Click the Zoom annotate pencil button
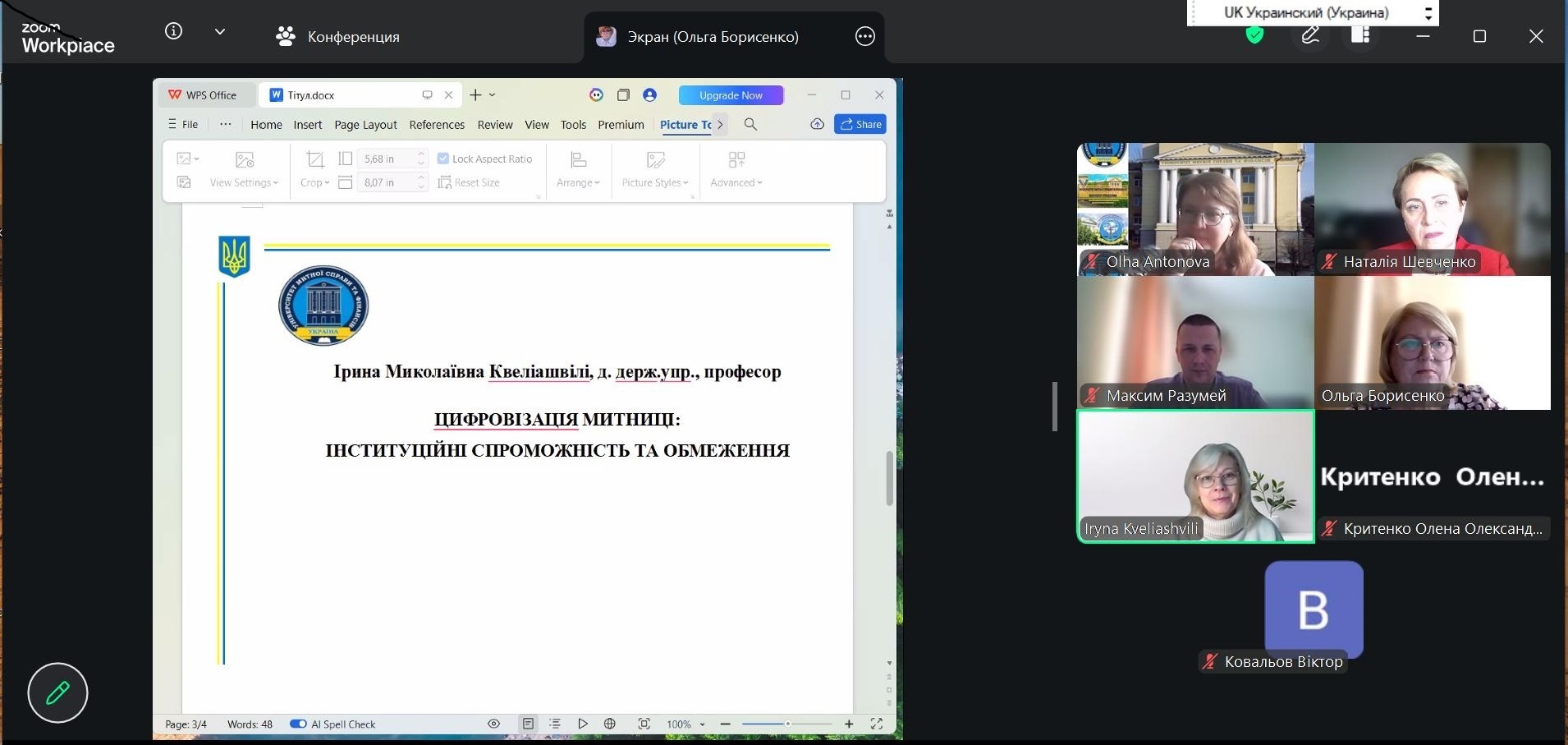This screenshot has width=1568, height=745. 57,692
